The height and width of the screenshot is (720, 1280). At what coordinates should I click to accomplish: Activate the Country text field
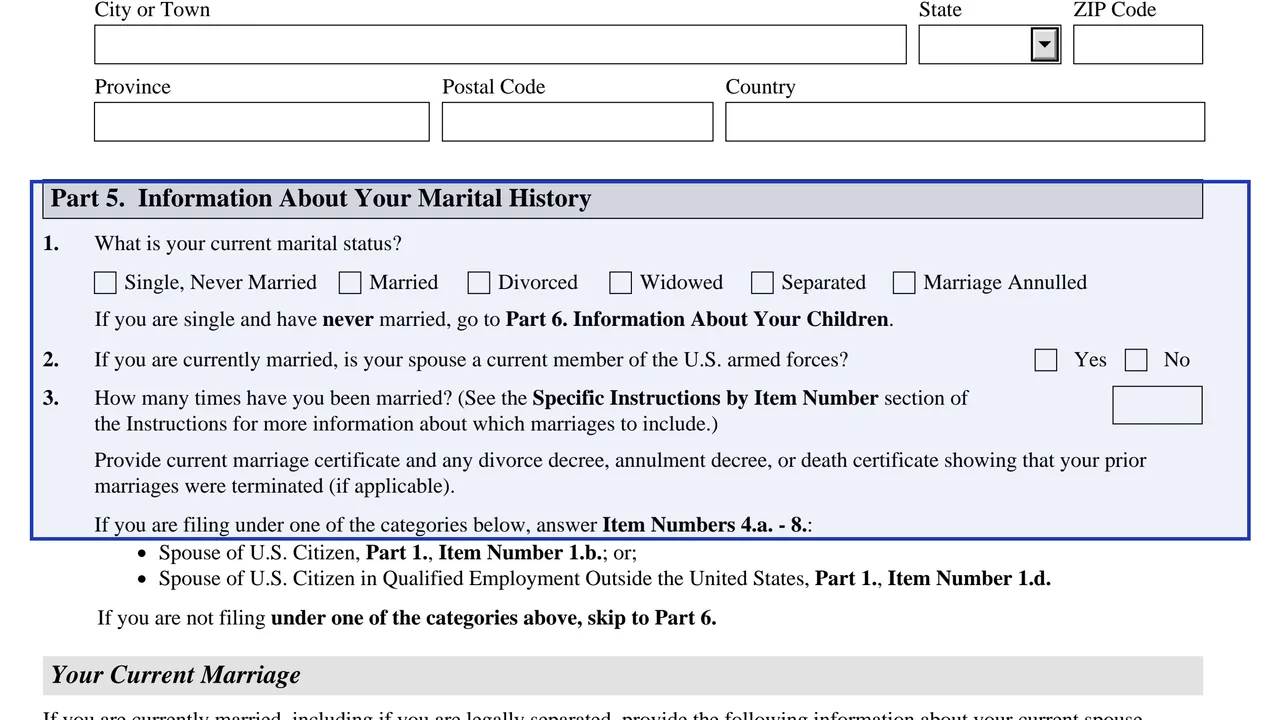[965, 122]
